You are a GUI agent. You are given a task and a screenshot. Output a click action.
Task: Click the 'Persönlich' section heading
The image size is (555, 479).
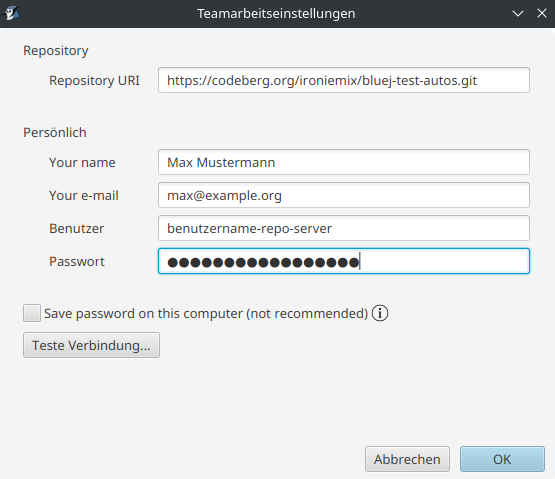(x=55, y=132)
